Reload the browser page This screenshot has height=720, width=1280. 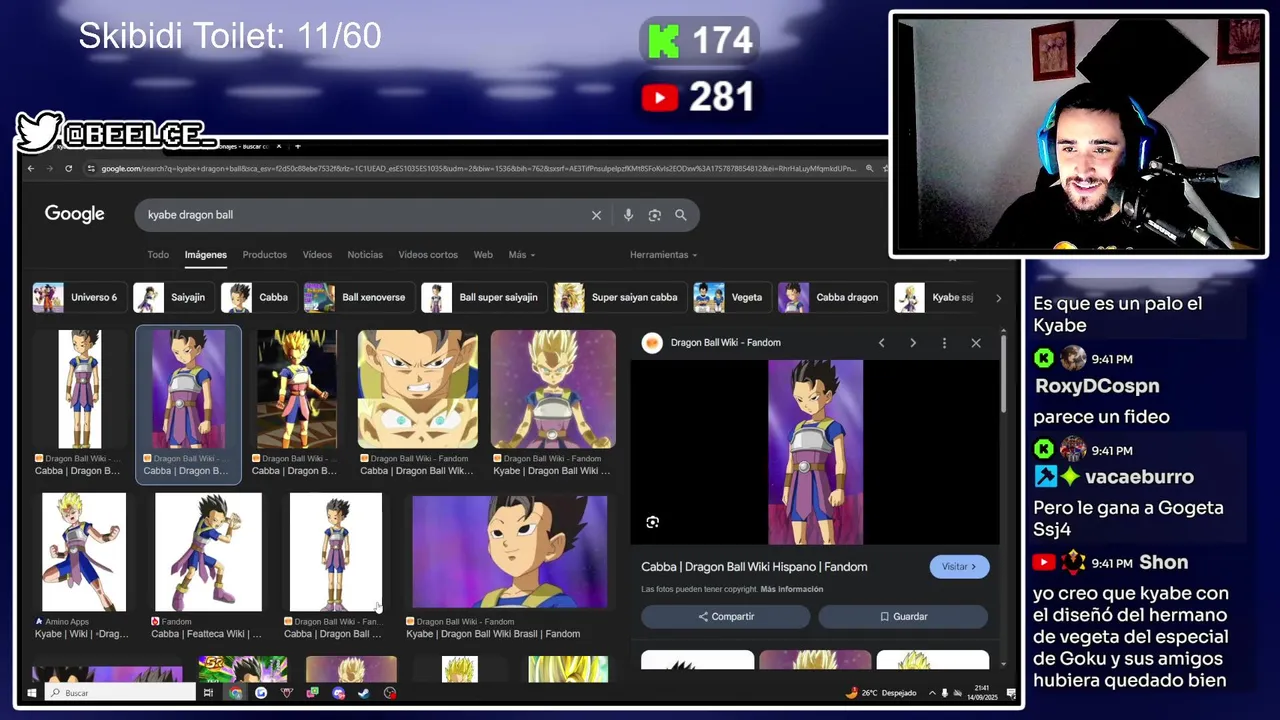(x=68, y=168)
